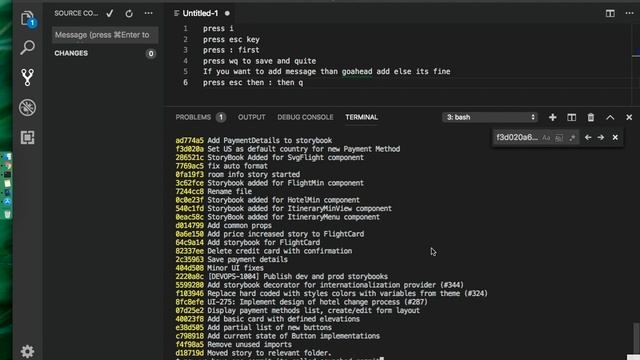The width and height of the screenshot is (640, 360).
Task: Click commit hash ad774a5 in terminal
Action: (189, 140)
